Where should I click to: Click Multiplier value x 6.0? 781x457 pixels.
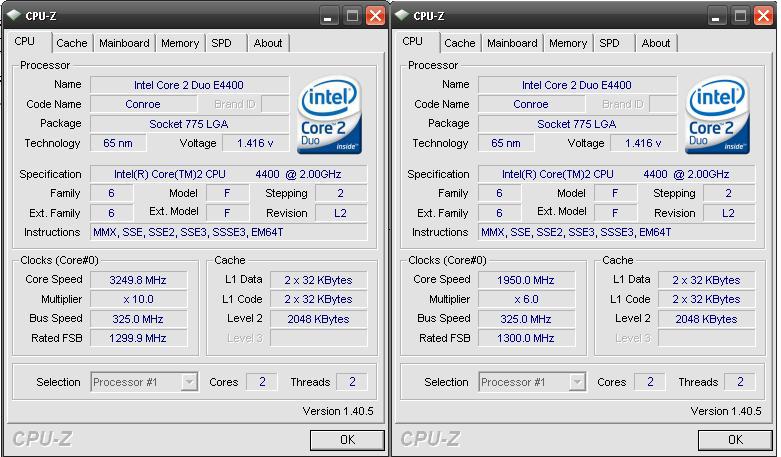(x=526, y=299)
